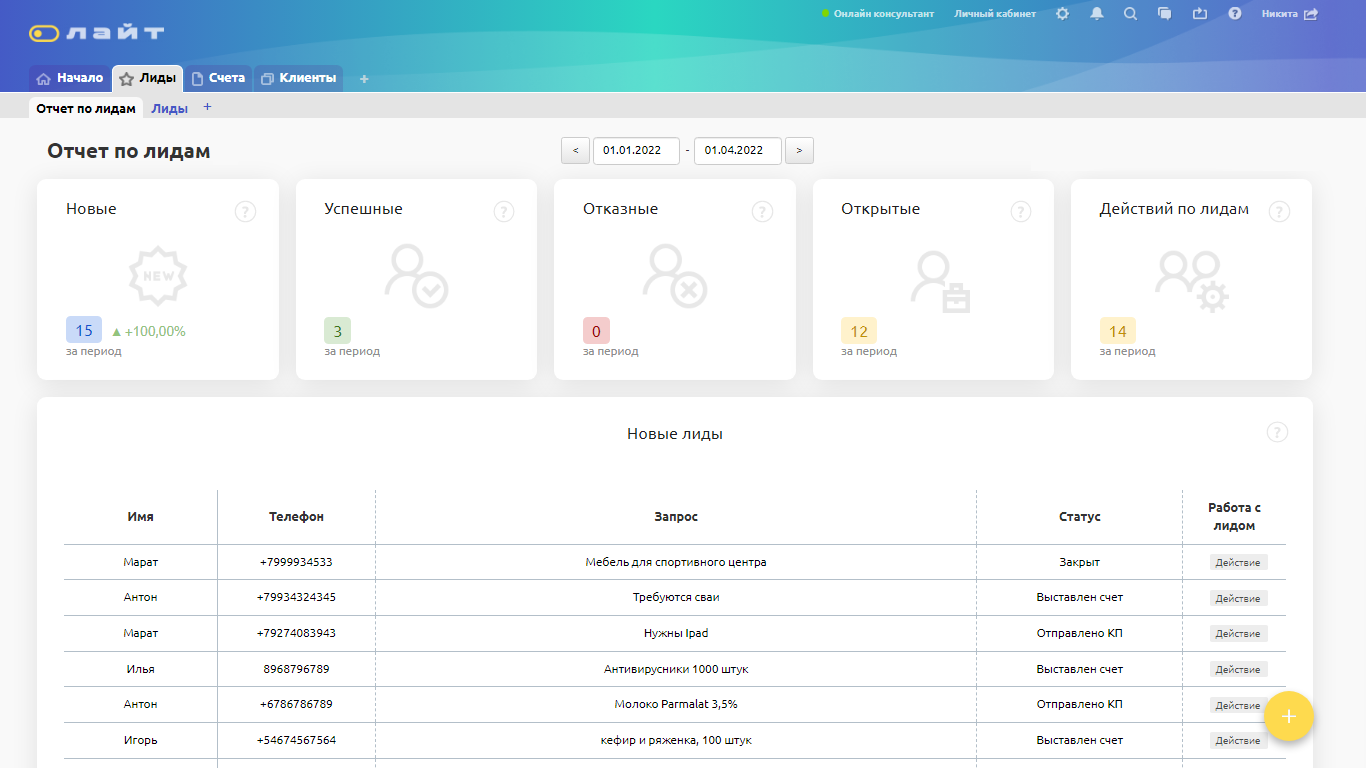
Task: Open help question mark in top bar
Action: (1235, 14)
